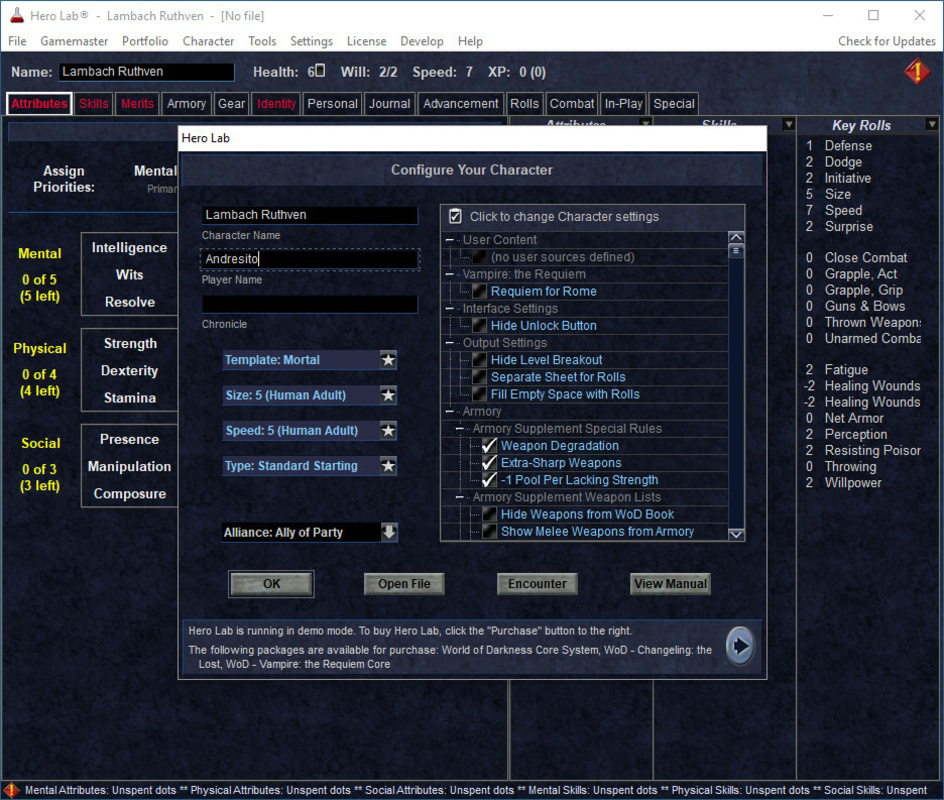Click the Character Name field in dialog
Viewport: 944px width, 800px height.
pos(309,215)
